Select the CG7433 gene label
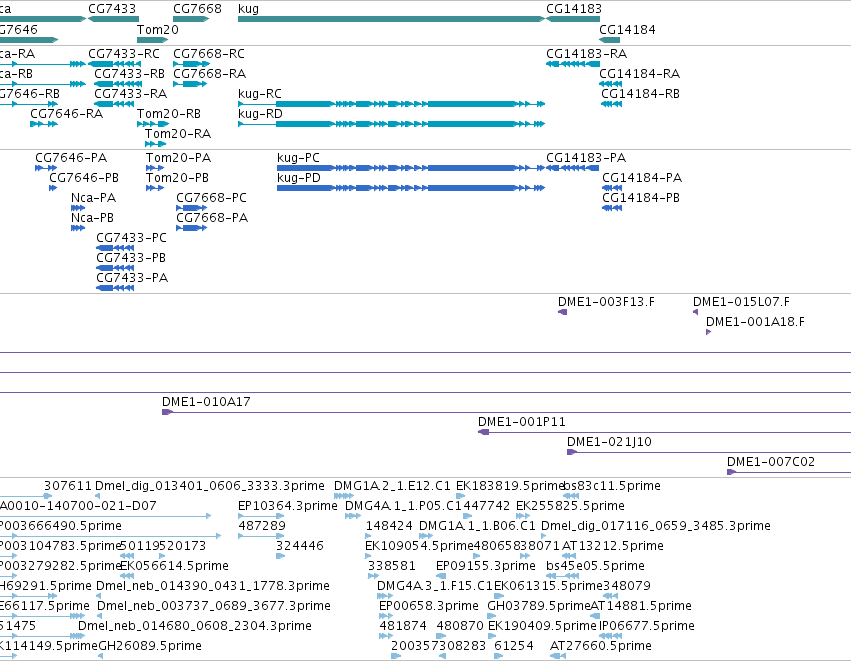Screen dimensions: 851x661 (112, 9)
